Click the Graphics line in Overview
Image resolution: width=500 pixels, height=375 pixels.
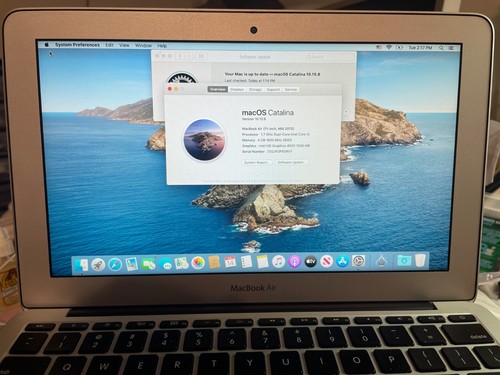click(276, 146)
